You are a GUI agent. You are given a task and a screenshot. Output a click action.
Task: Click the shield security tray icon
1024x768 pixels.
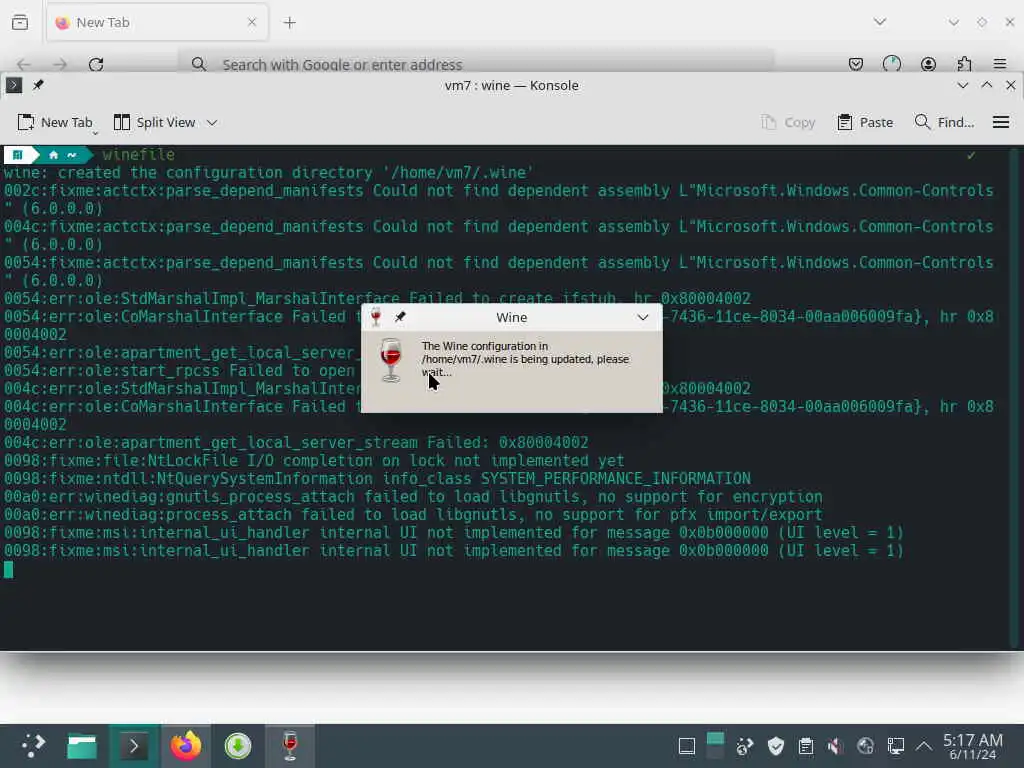tap(776, 746)
